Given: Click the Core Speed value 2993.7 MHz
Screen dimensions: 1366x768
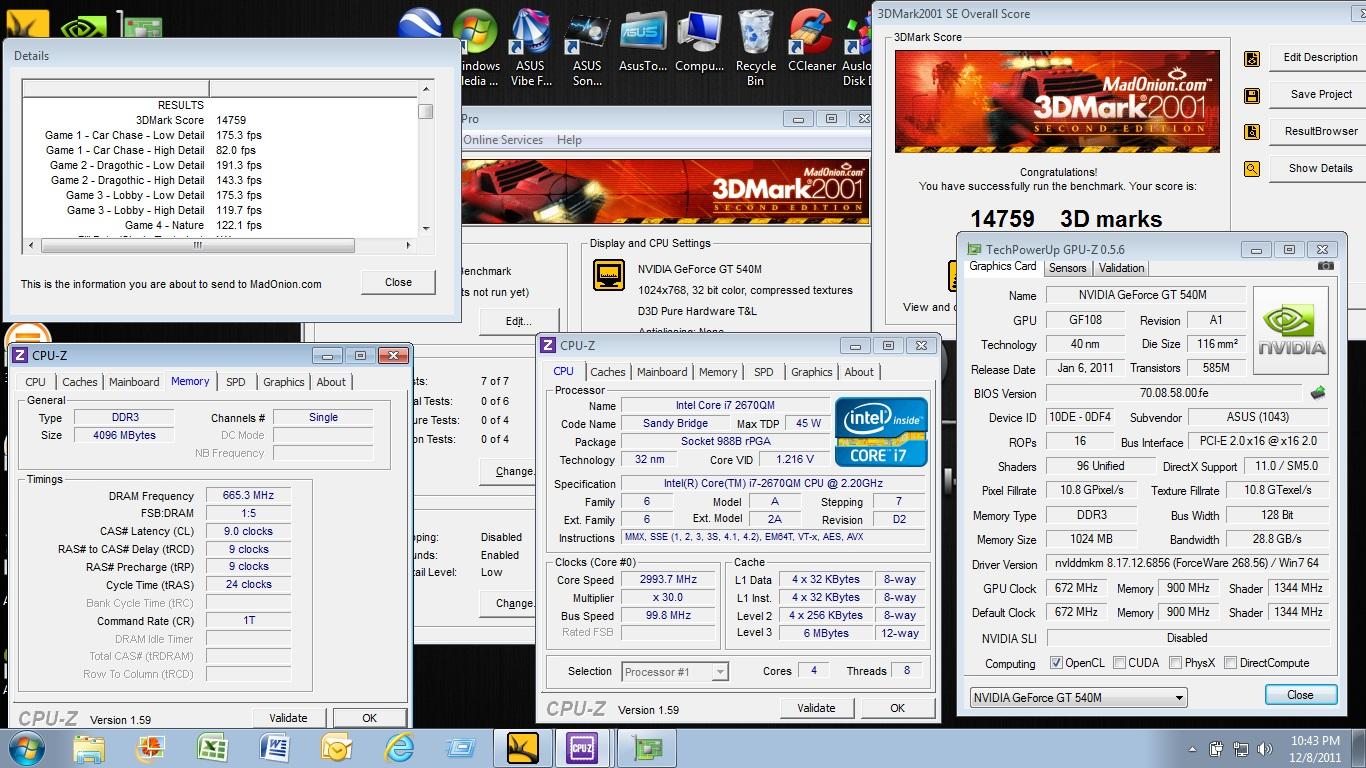Looking at the screenshot, I should coord(669,580).
